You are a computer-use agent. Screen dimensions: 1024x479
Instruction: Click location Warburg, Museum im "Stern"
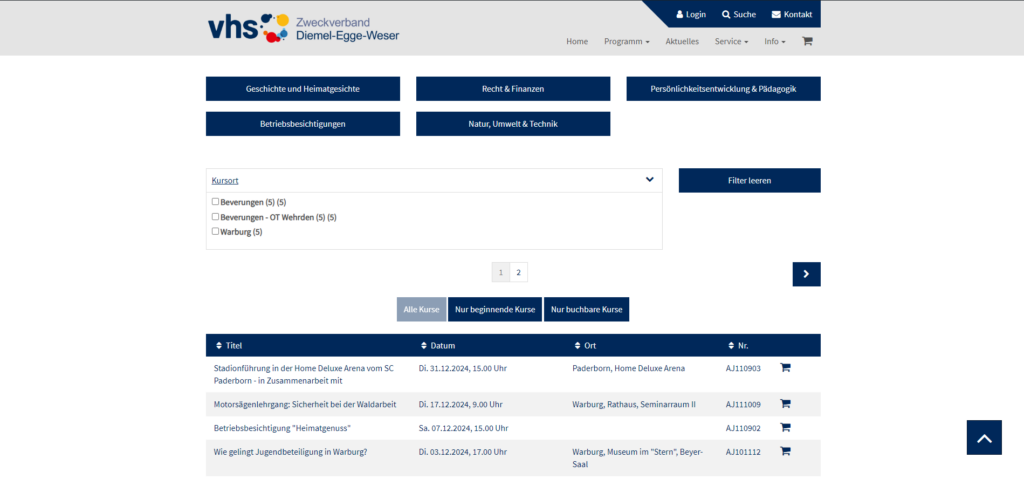(x=637, y=457)
